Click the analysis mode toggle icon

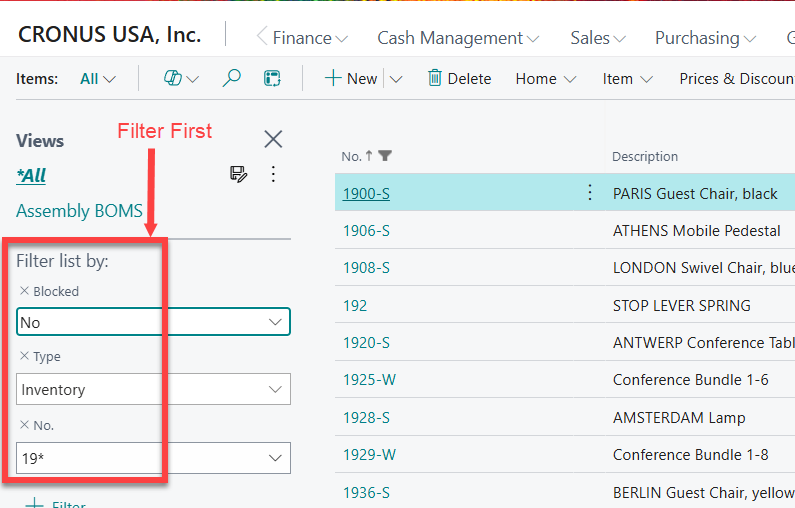pyautogui.click(x=272, y=79)
